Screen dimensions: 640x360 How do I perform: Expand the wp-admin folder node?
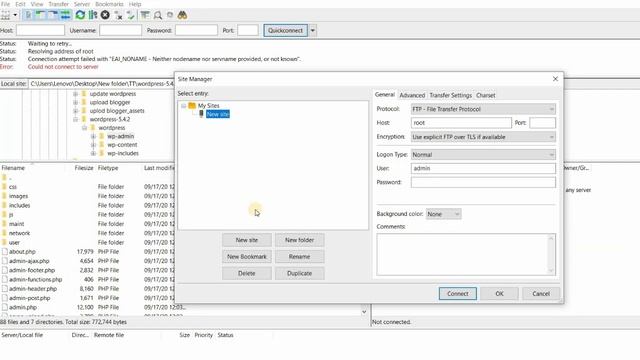click(x=93, y=136)
